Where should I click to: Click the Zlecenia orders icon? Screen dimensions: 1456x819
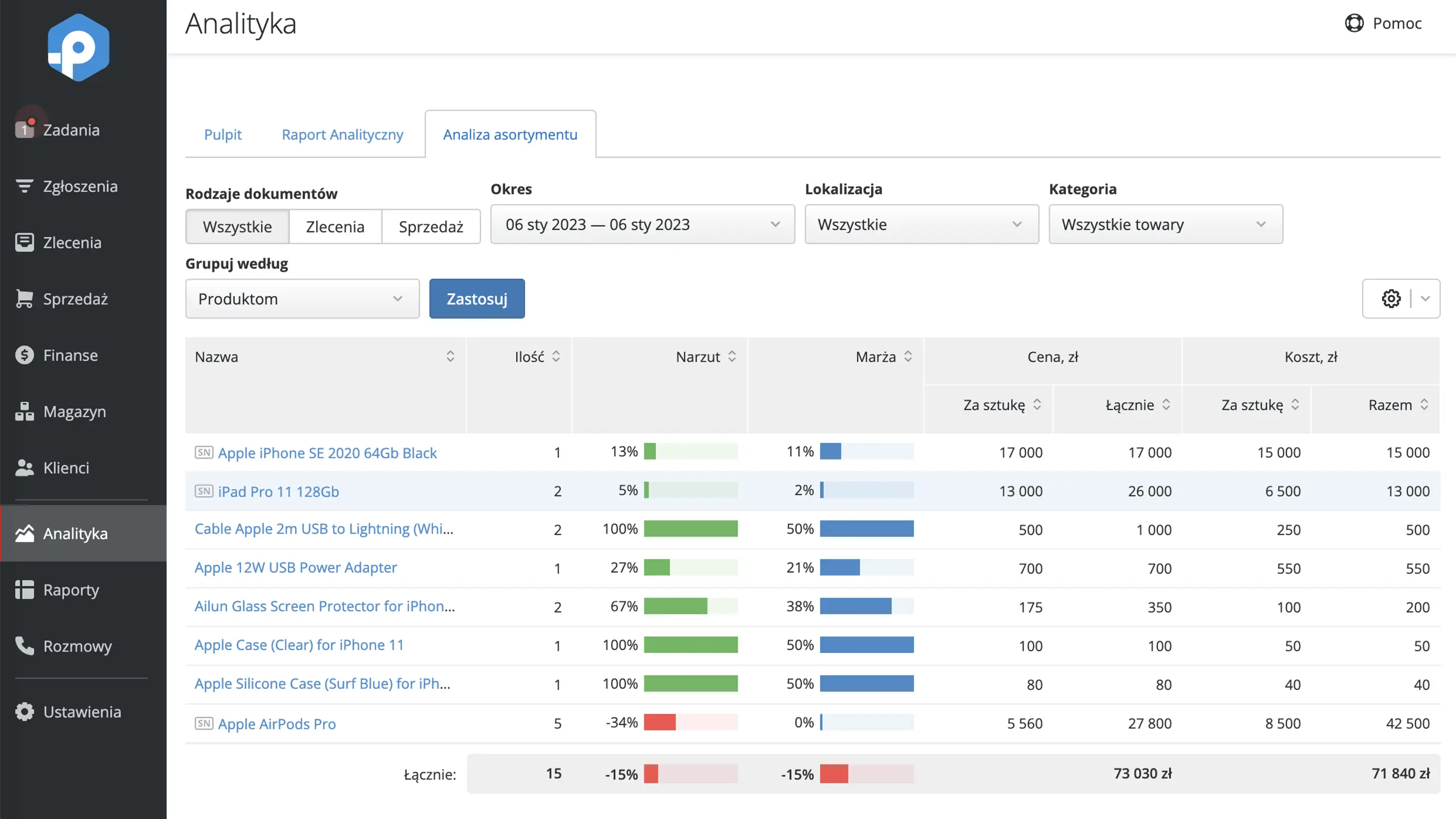(24, 242)
